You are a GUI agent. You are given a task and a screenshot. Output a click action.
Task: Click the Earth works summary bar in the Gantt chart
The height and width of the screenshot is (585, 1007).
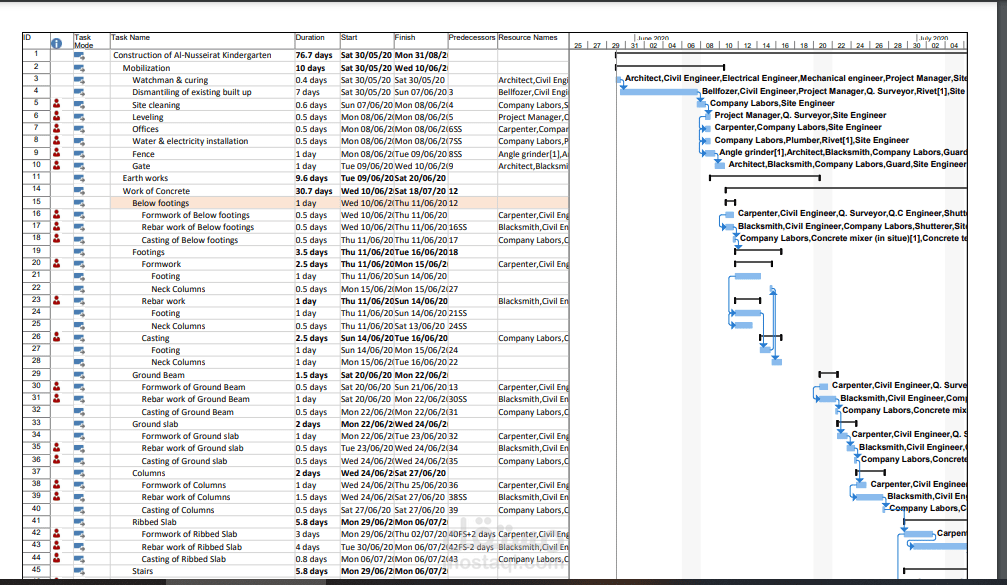point(764,177)
